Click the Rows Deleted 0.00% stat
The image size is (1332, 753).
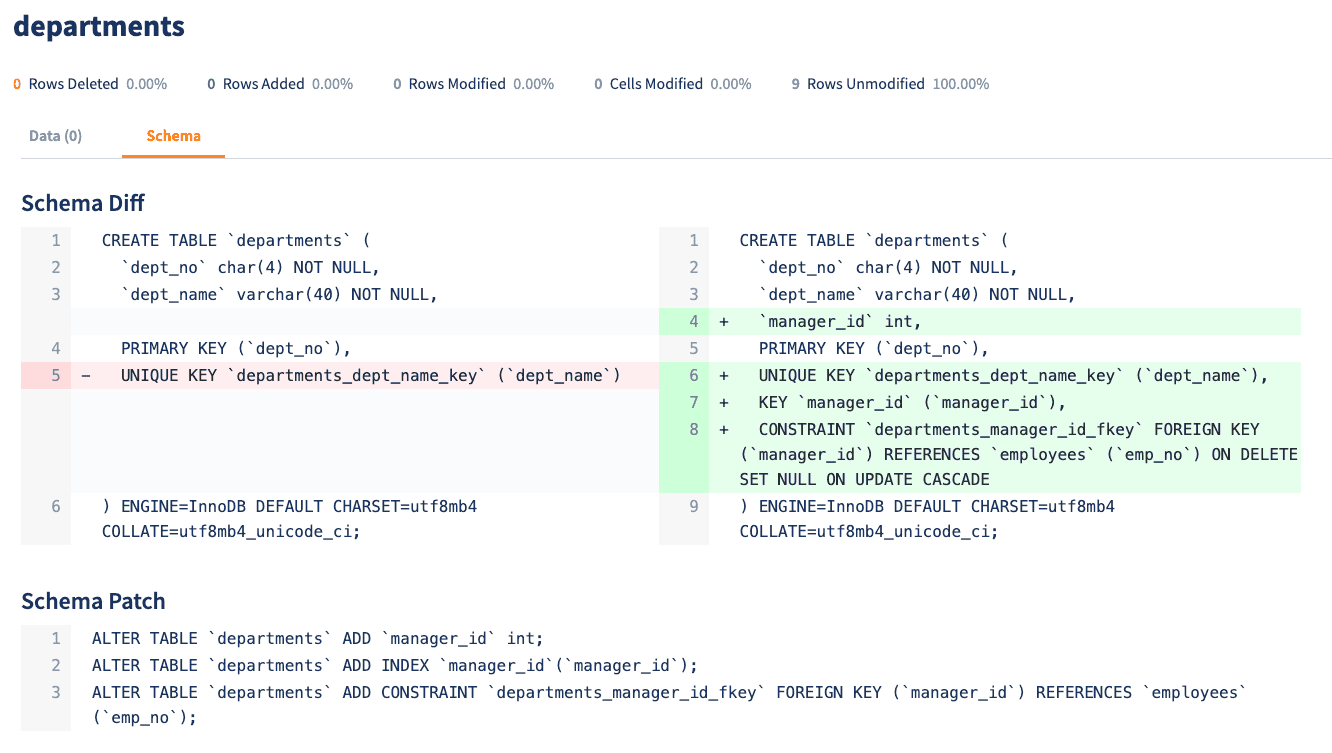pos(90,84)
